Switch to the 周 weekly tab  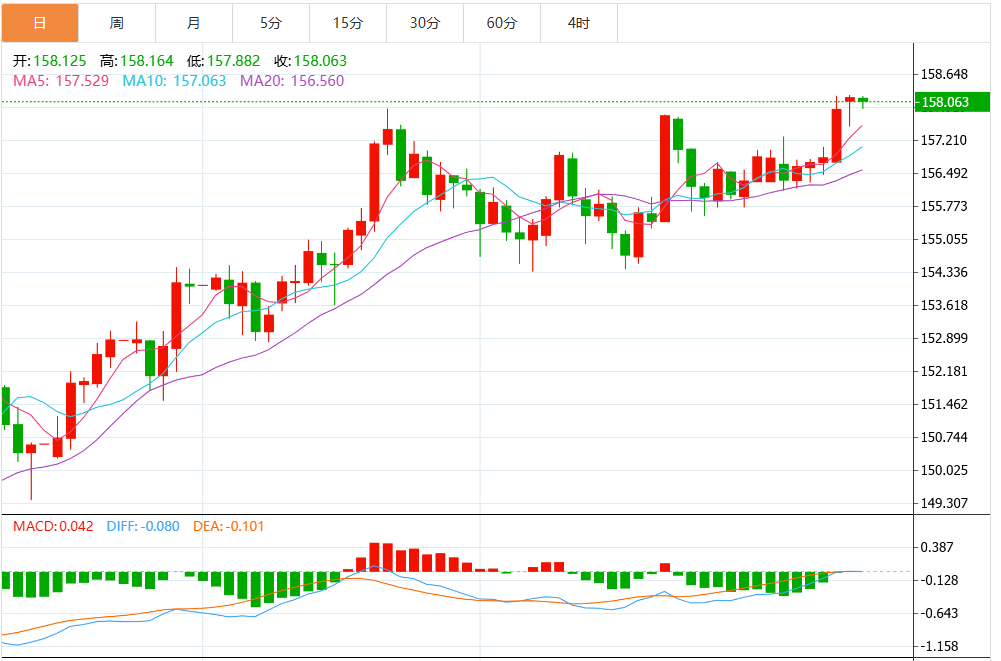117,23
